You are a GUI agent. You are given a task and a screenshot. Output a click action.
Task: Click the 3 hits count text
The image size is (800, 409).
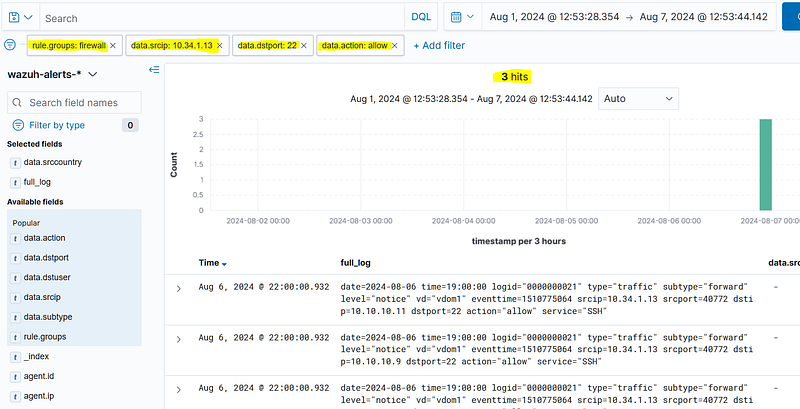514,77
